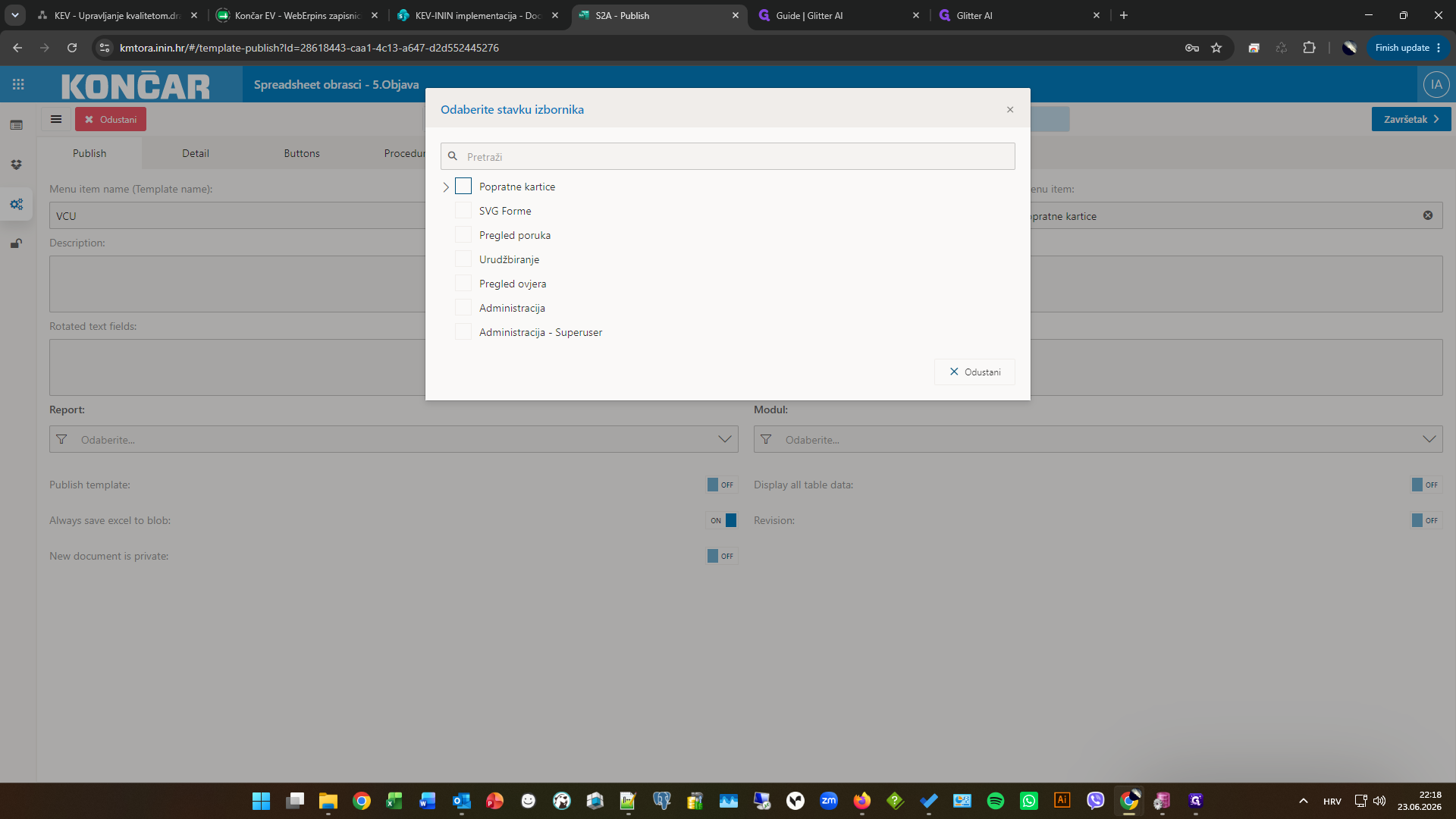
Task: Toggle Always save excel to blob switch
Action: point(721,520)
